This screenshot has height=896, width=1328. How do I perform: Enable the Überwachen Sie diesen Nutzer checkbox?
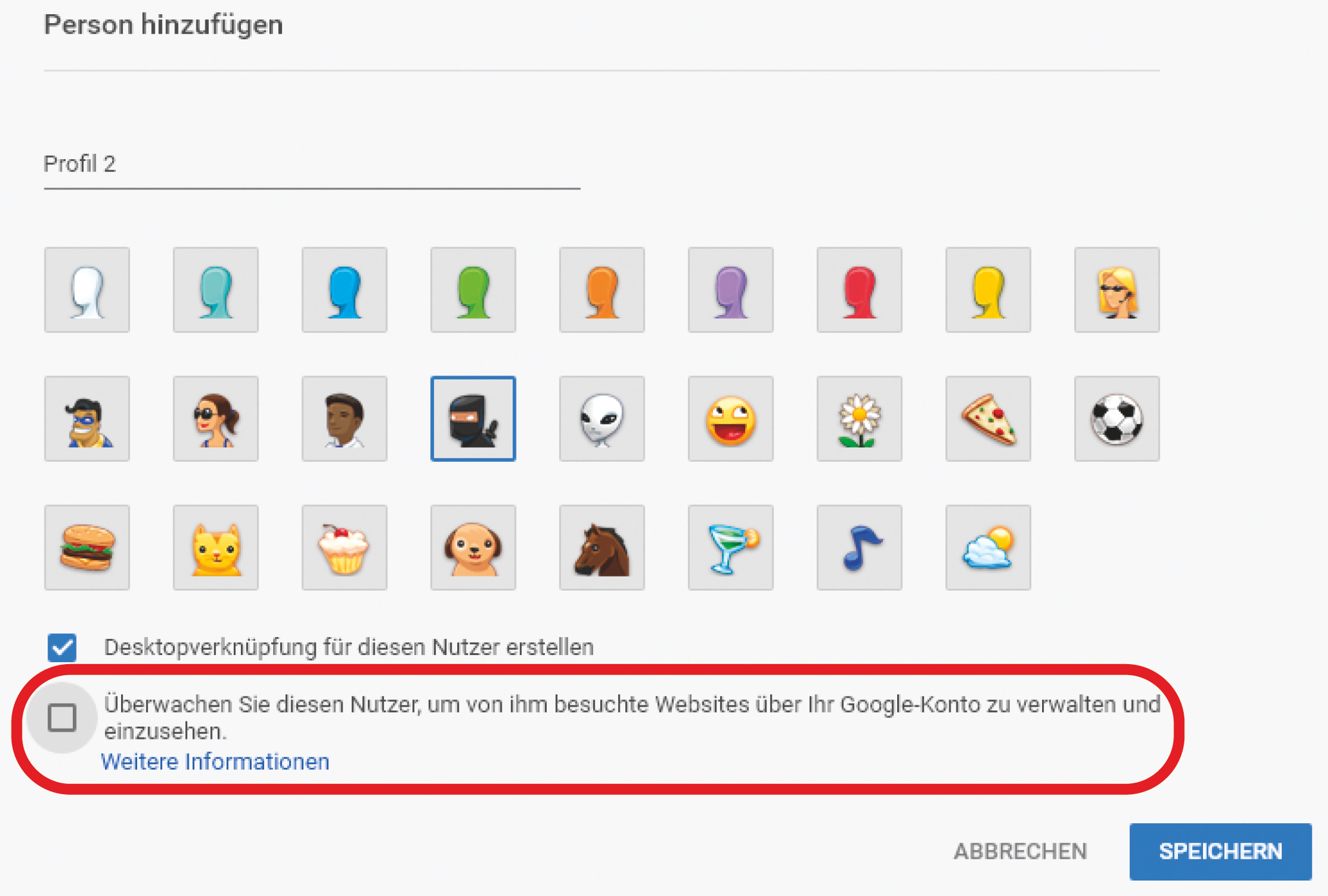[x=62, y=718]
